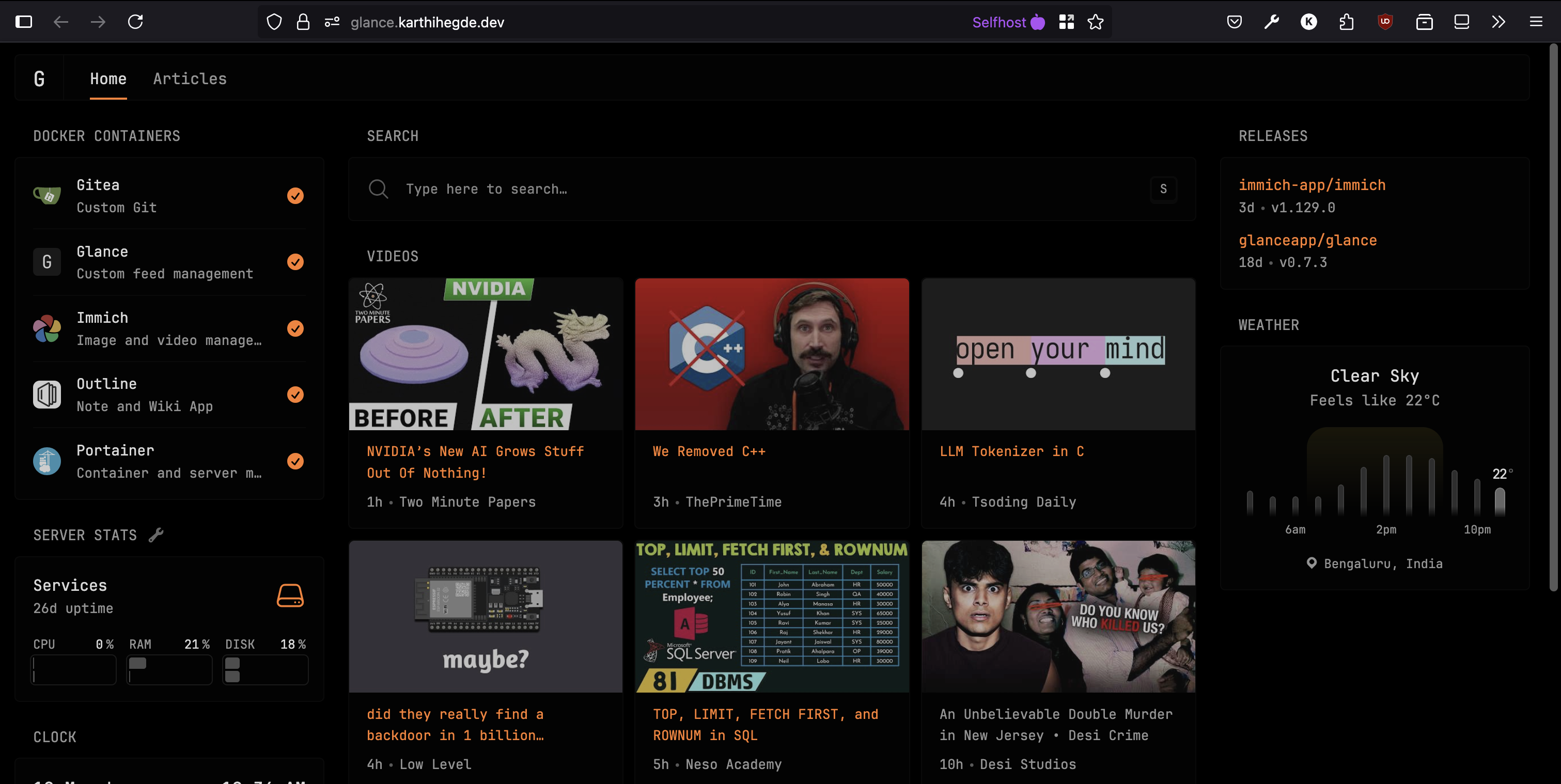
Task: Click the Gitea status checkmark
Action: (295, 196)
